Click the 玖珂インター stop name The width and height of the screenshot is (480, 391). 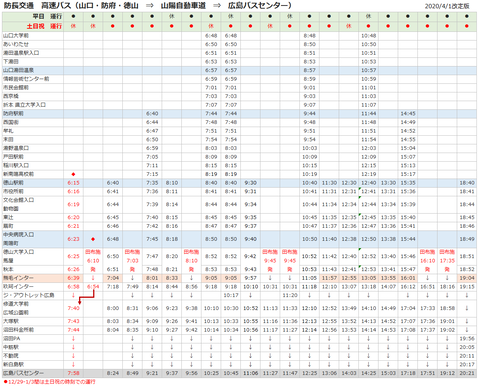pos(18,287)
